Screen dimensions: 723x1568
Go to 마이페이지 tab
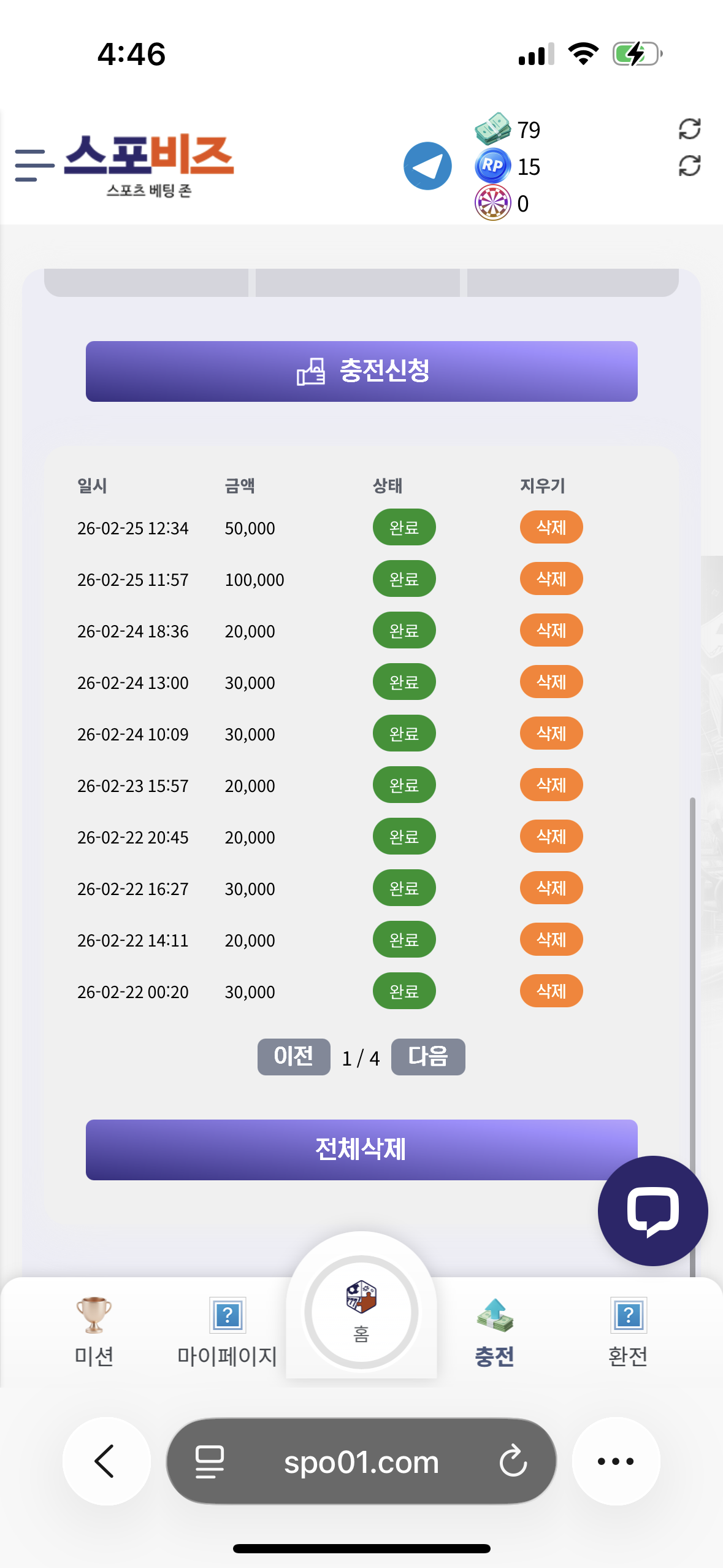(228, 1331)
